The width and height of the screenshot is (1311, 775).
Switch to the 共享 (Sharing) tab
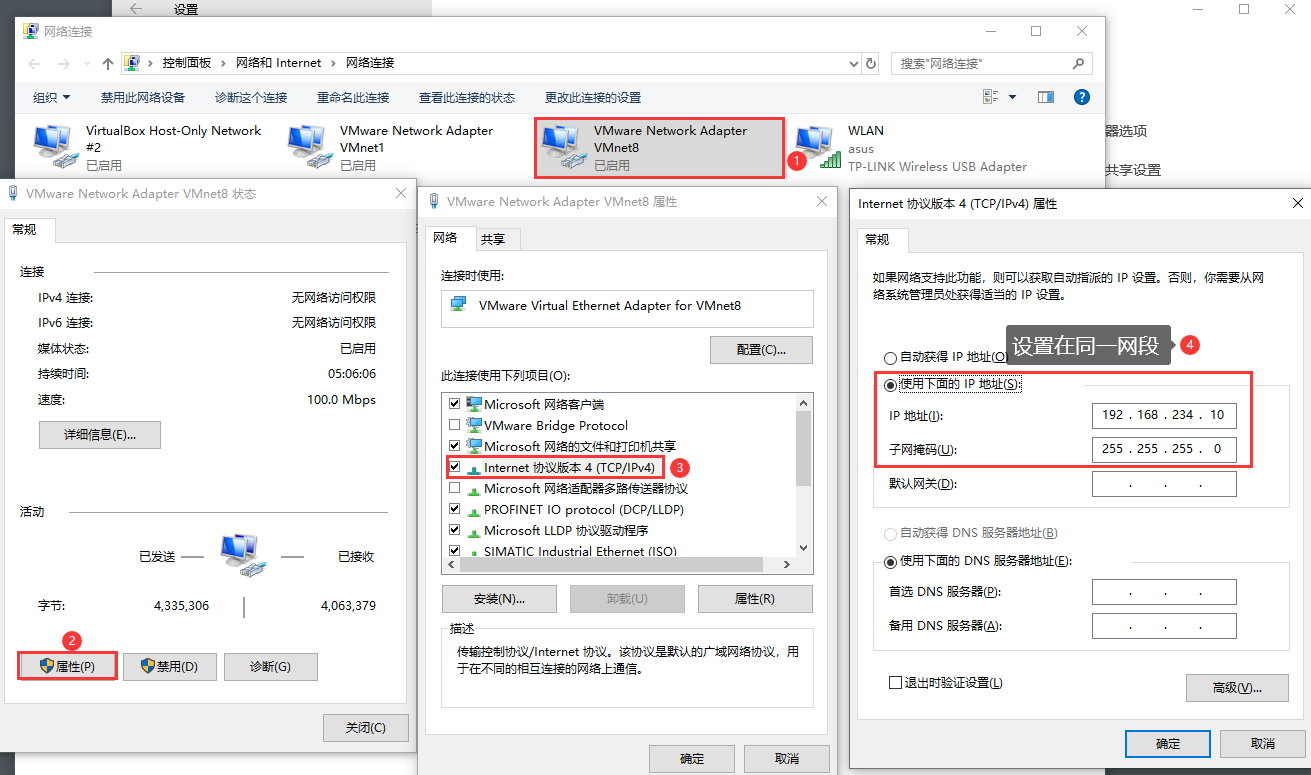click(493, 239)
